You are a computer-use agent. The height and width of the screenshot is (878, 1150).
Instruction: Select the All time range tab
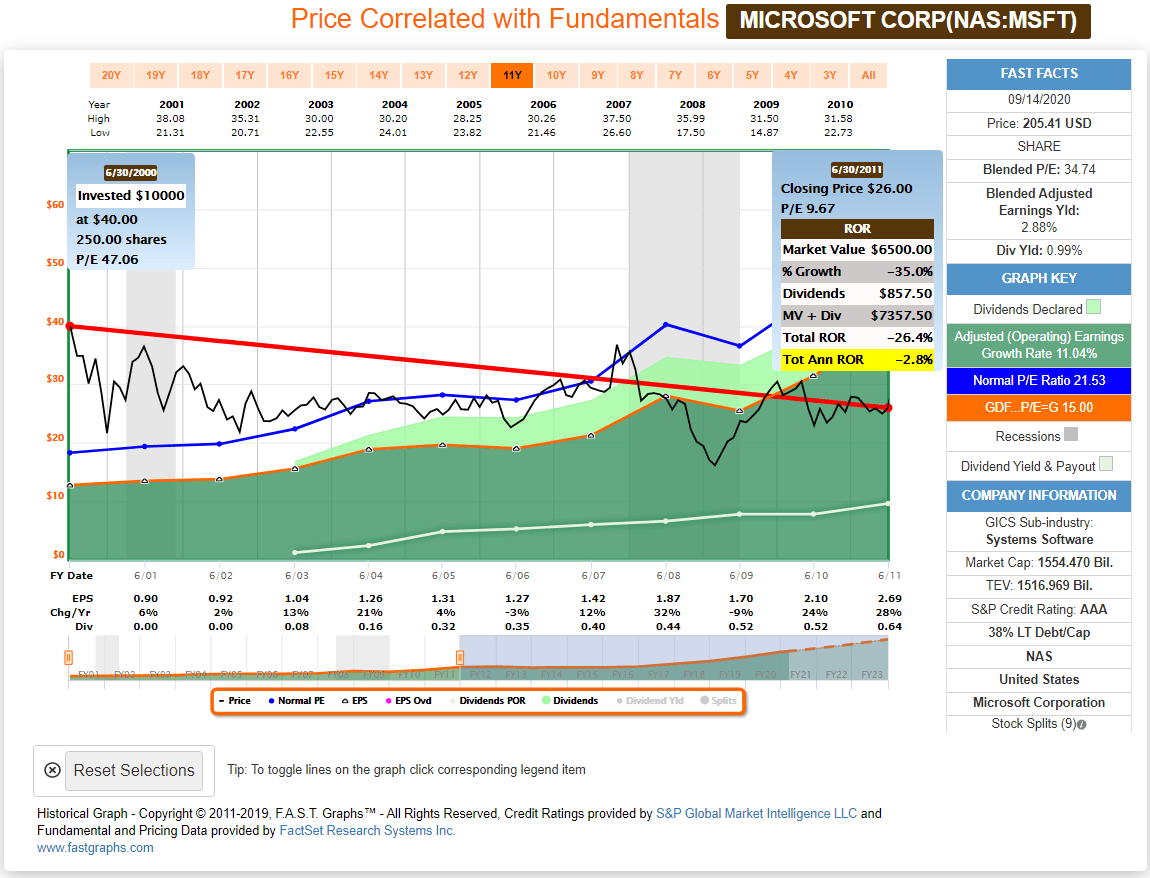pyautogui.click(x=868, y=75)
